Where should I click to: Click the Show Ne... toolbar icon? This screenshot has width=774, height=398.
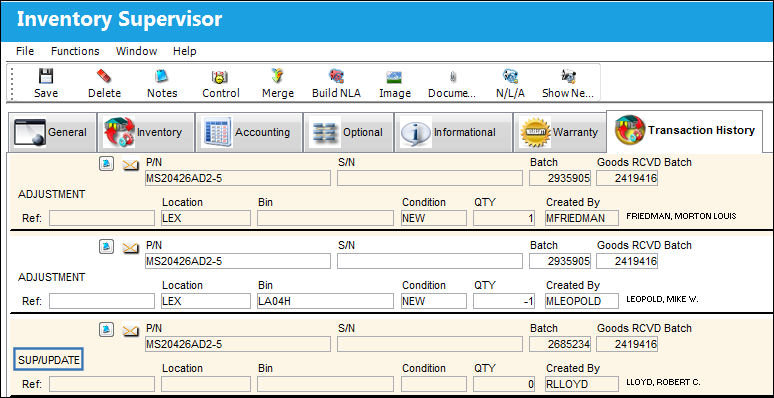(568, 76)
